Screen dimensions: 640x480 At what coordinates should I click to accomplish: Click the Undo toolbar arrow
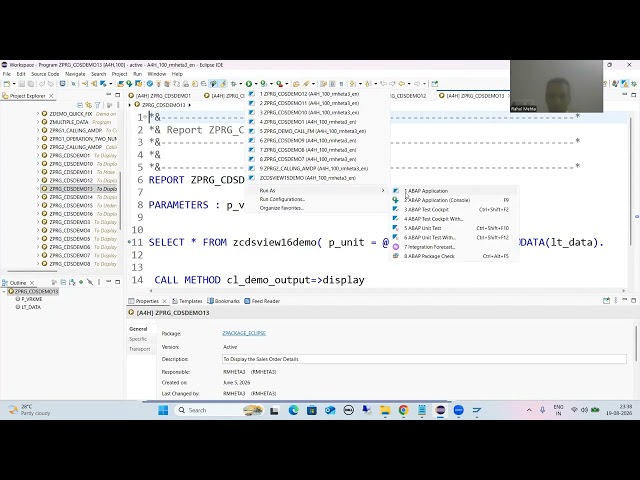(42, 84)
